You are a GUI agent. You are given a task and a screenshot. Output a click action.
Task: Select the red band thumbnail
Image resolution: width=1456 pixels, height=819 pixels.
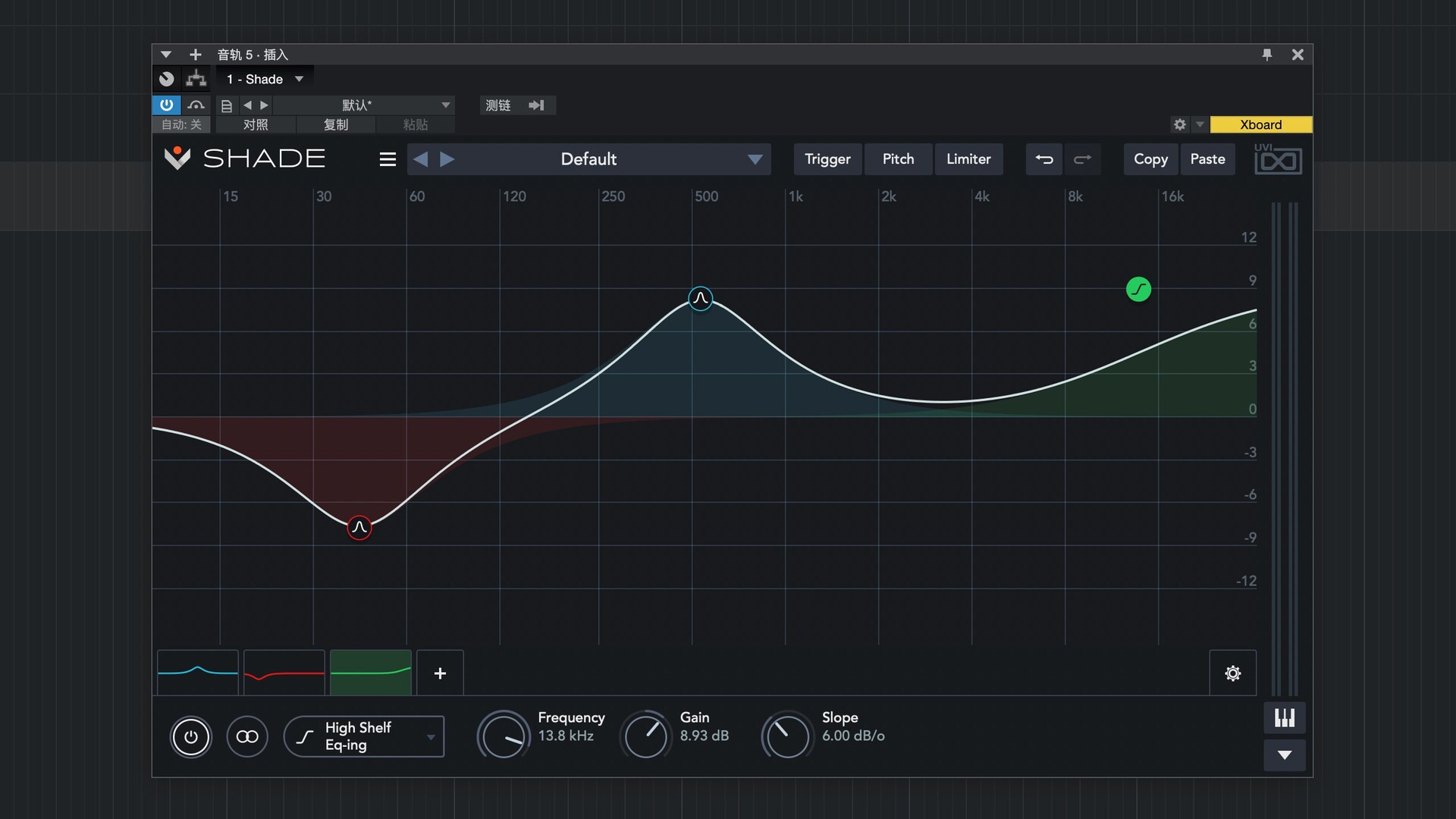coord(284,673)
